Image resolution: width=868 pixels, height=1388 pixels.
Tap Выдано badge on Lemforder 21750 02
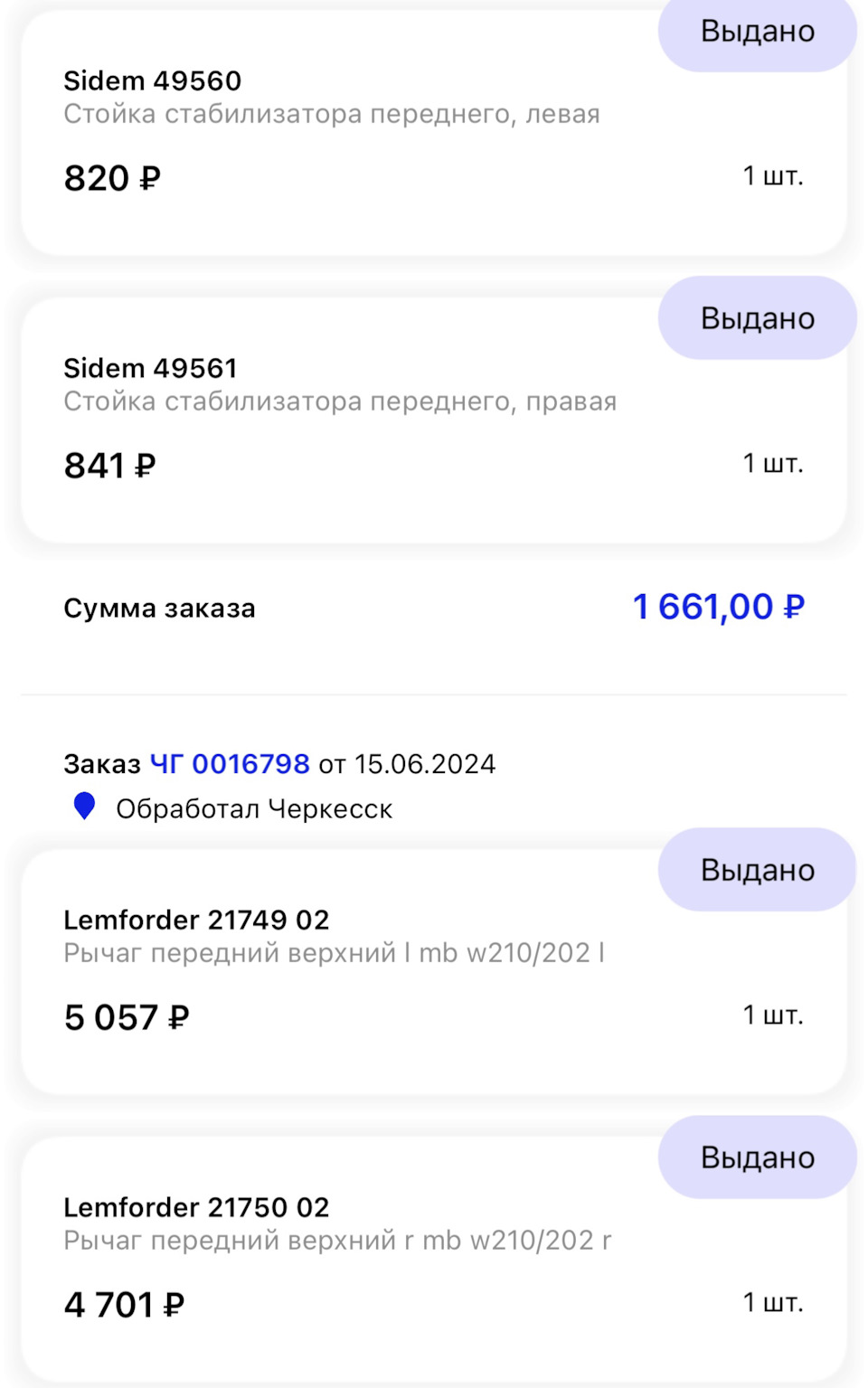click(757, 1157)
